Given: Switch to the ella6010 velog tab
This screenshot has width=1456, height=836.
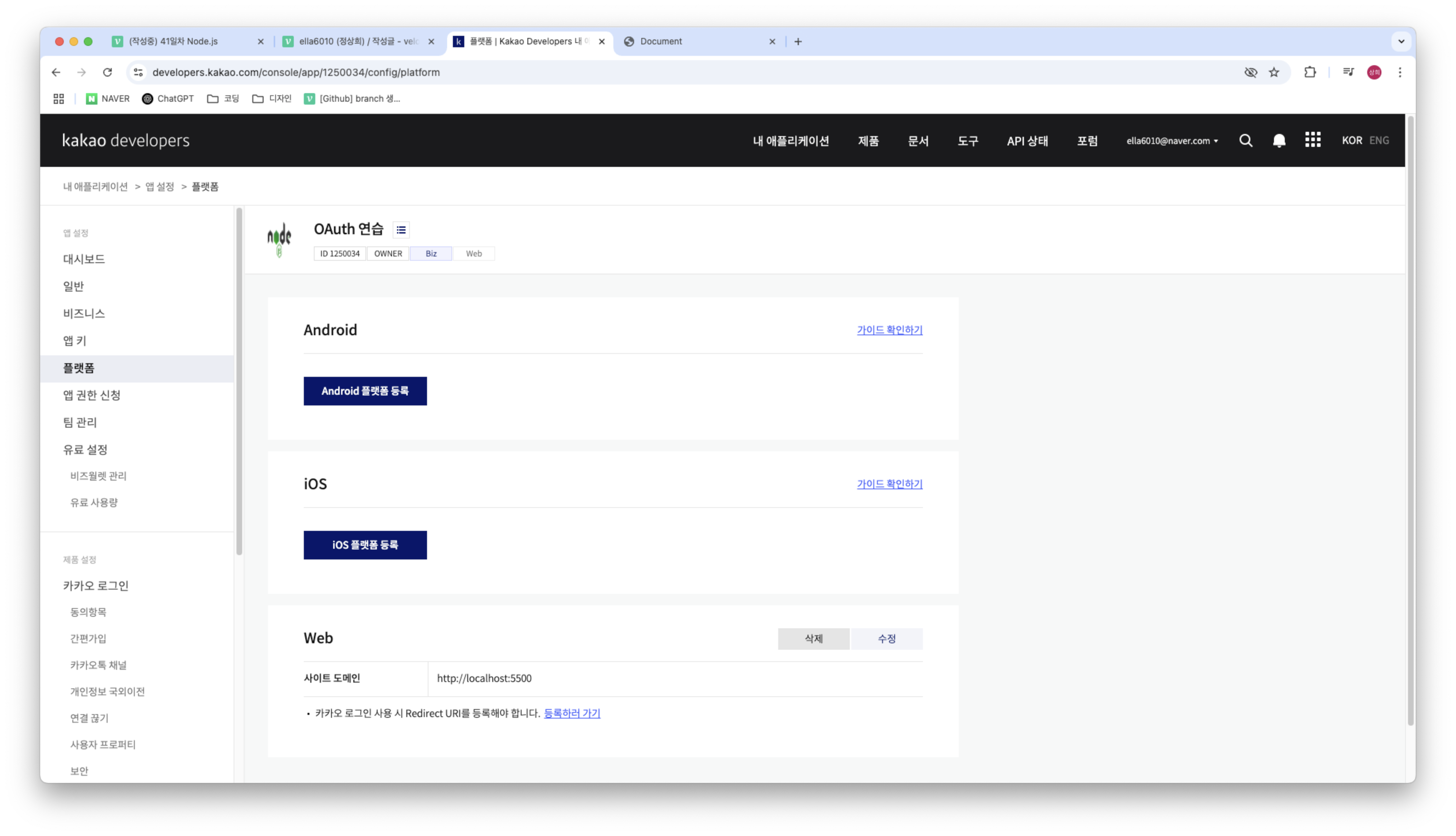Looking at the screenshot, I should (359, 41).
